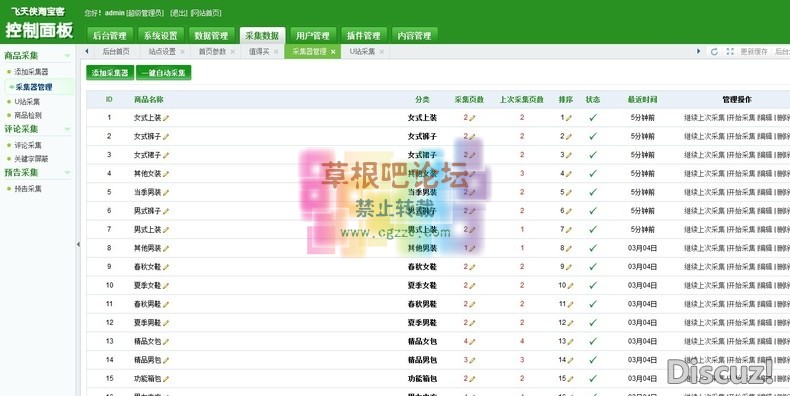790x396 pixels.
Task: Click 开始采集 for row 2
Action: point(742,137)
